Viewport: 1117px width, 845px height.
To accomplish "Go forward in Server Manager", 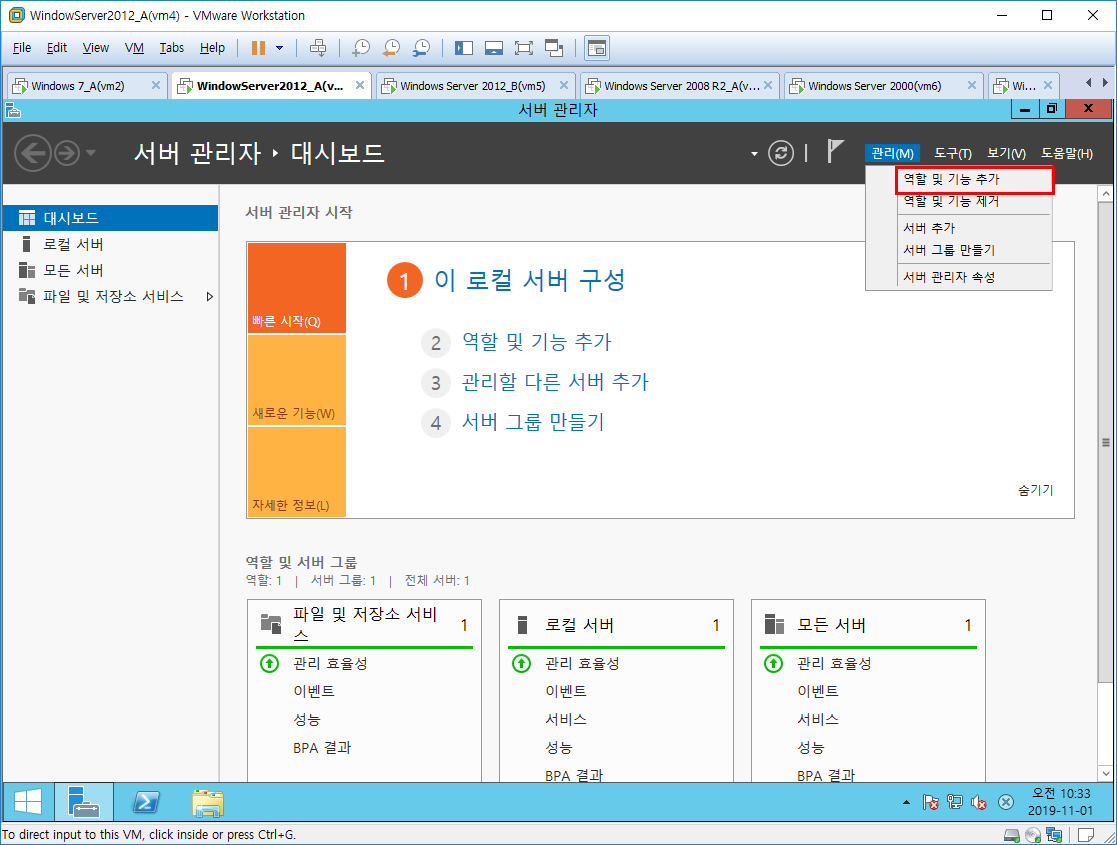I will (x=67, y=153).
